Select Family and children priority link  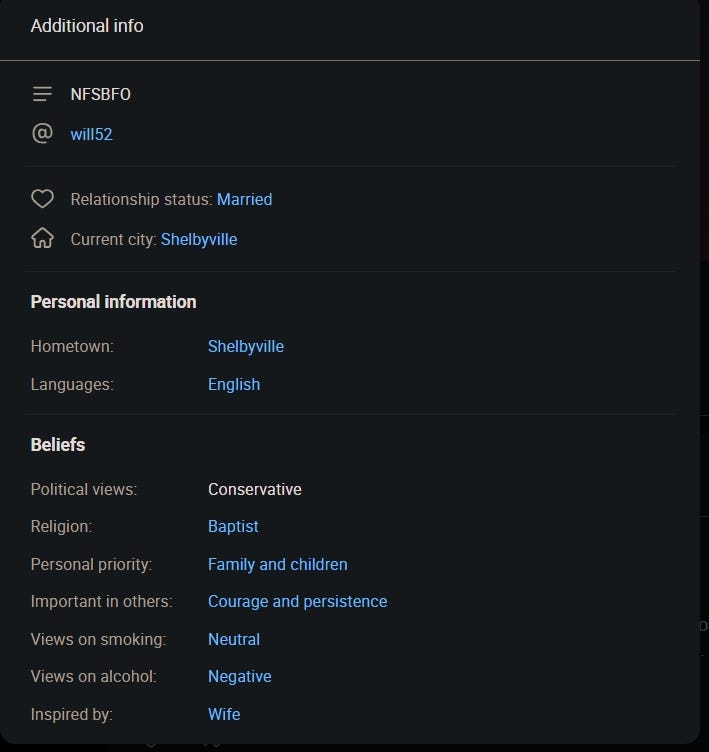click(277, 564)
